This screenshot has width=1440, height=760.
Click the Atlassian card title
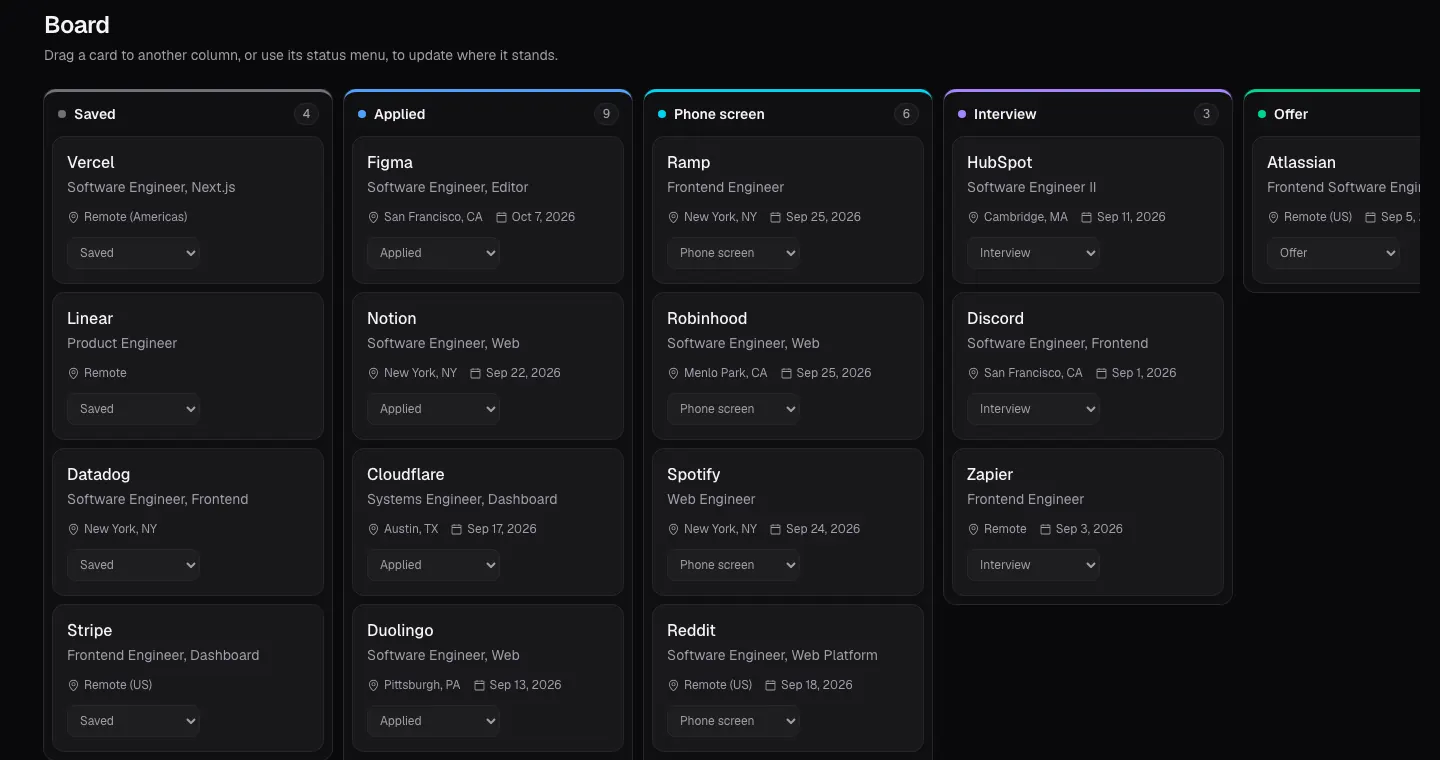(x=1301, y=162)
